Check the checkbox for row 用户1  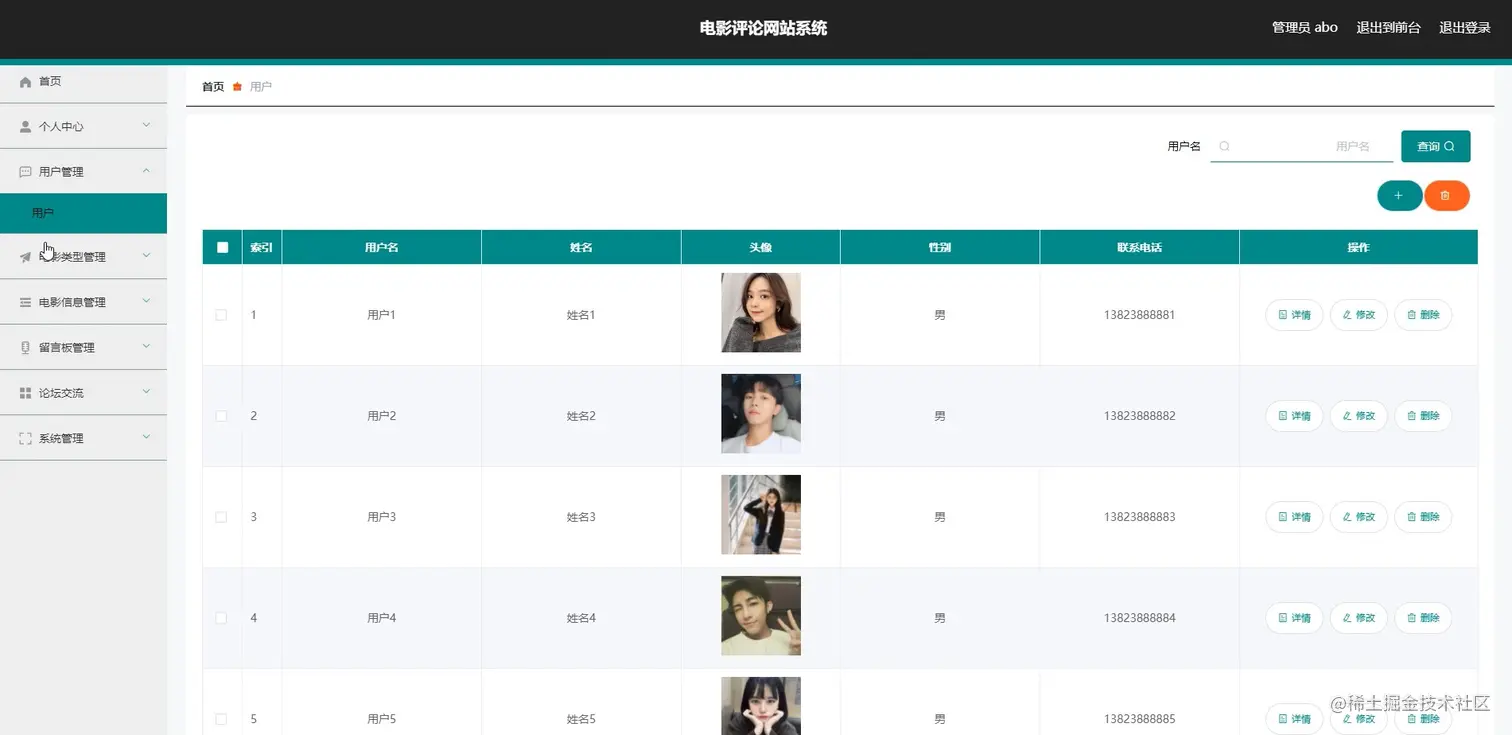222,315
